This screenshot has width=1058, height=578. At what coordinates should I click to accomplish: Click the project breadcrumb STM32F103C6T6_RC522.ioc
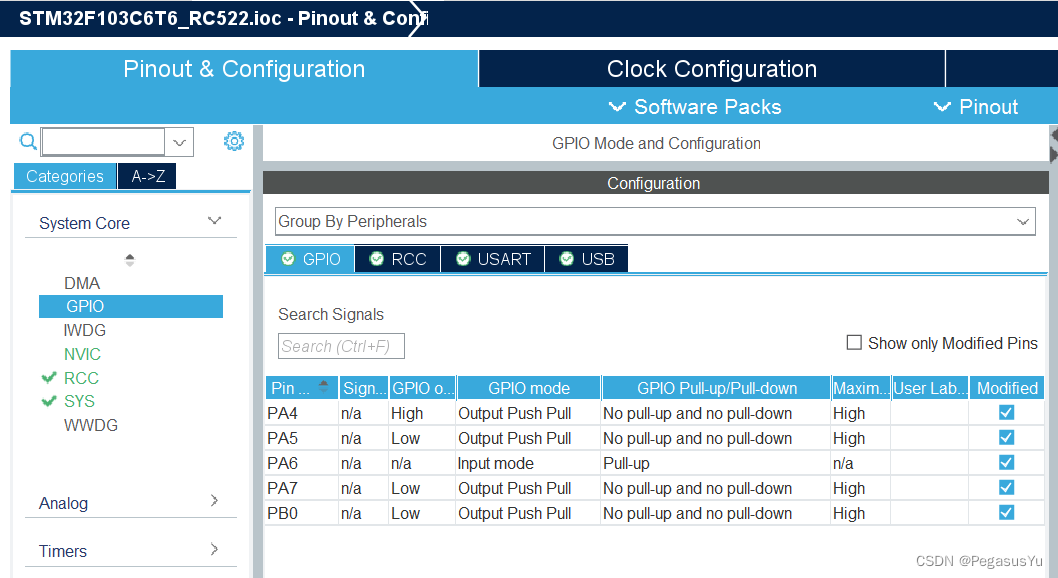pyautogui.click(x=150, y=18)
